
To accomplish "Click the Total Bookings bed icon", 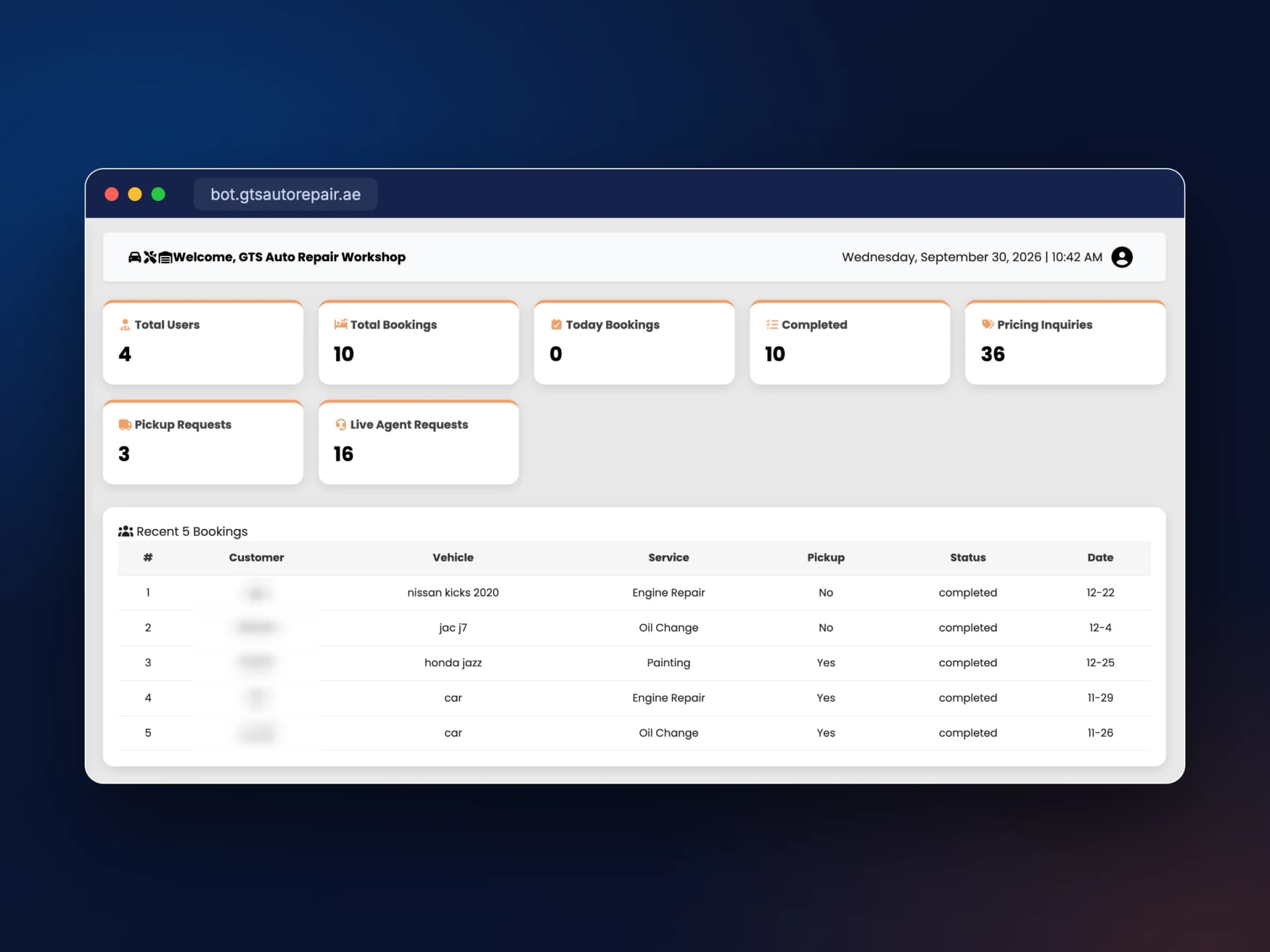I will pos(341,325).
